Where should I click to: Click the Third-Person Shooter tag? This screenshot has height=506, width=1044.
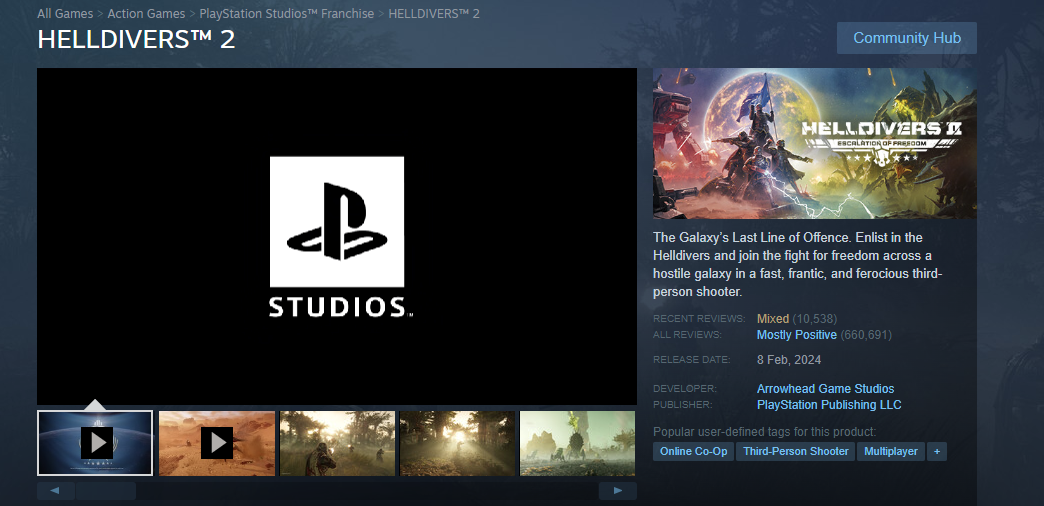click(x=796, y=451)
